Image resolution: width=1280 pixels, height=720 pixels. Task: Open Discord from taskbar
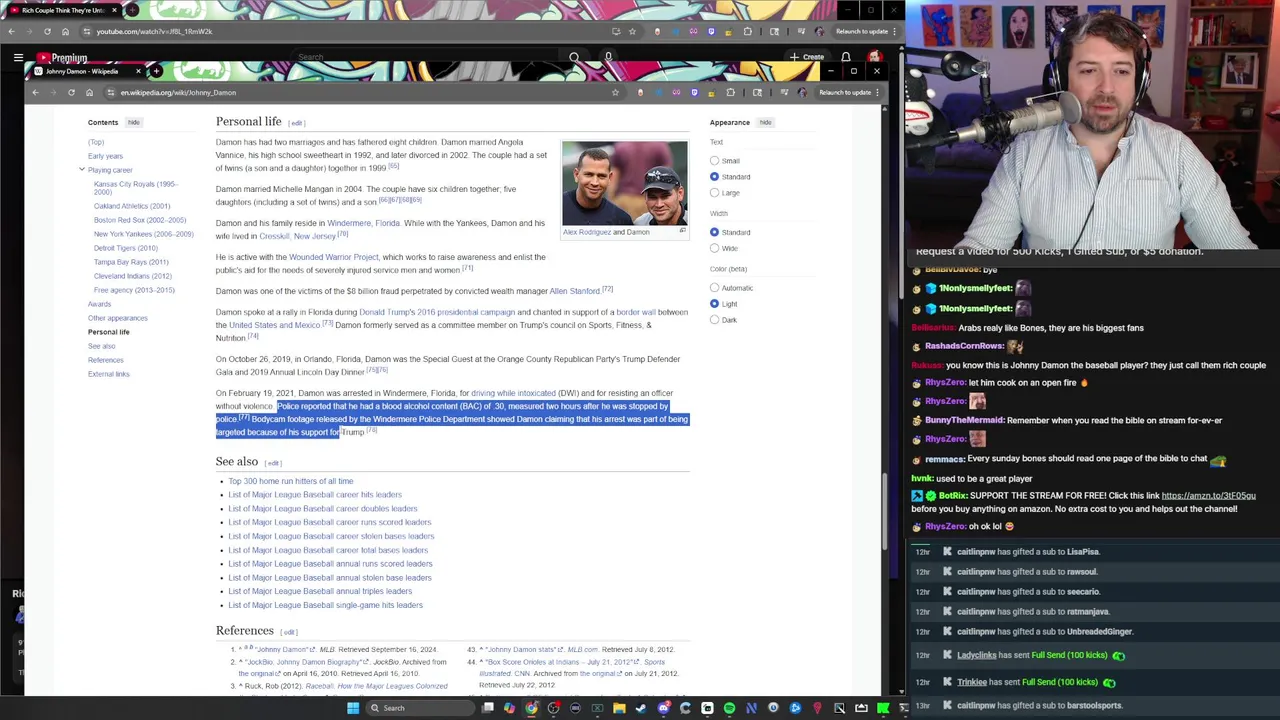[663, 708]
